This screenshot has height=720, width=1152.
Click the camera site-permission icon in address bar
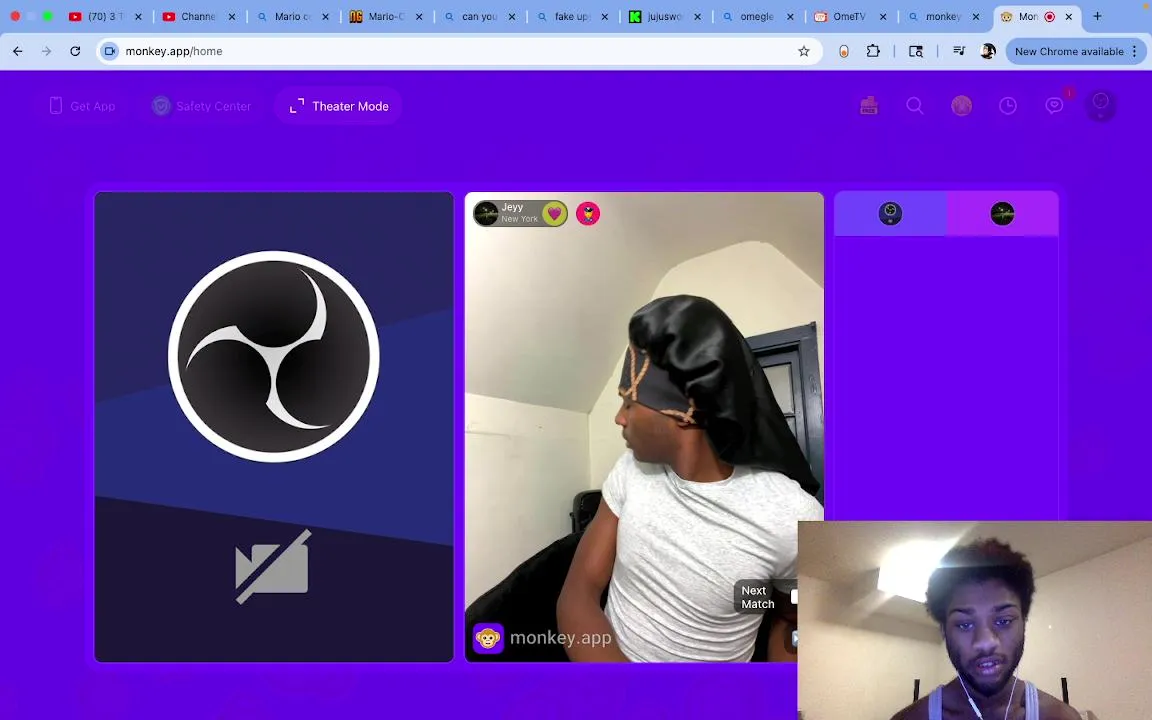109,51
